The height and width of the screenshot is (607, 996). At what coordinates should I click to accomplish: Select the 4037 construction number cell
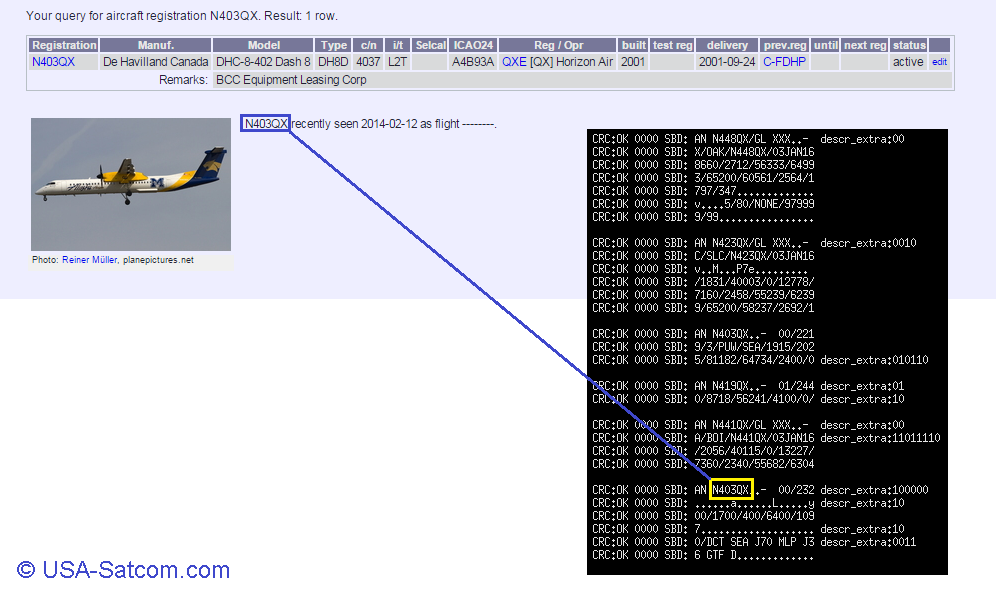[x=368, y=62]
